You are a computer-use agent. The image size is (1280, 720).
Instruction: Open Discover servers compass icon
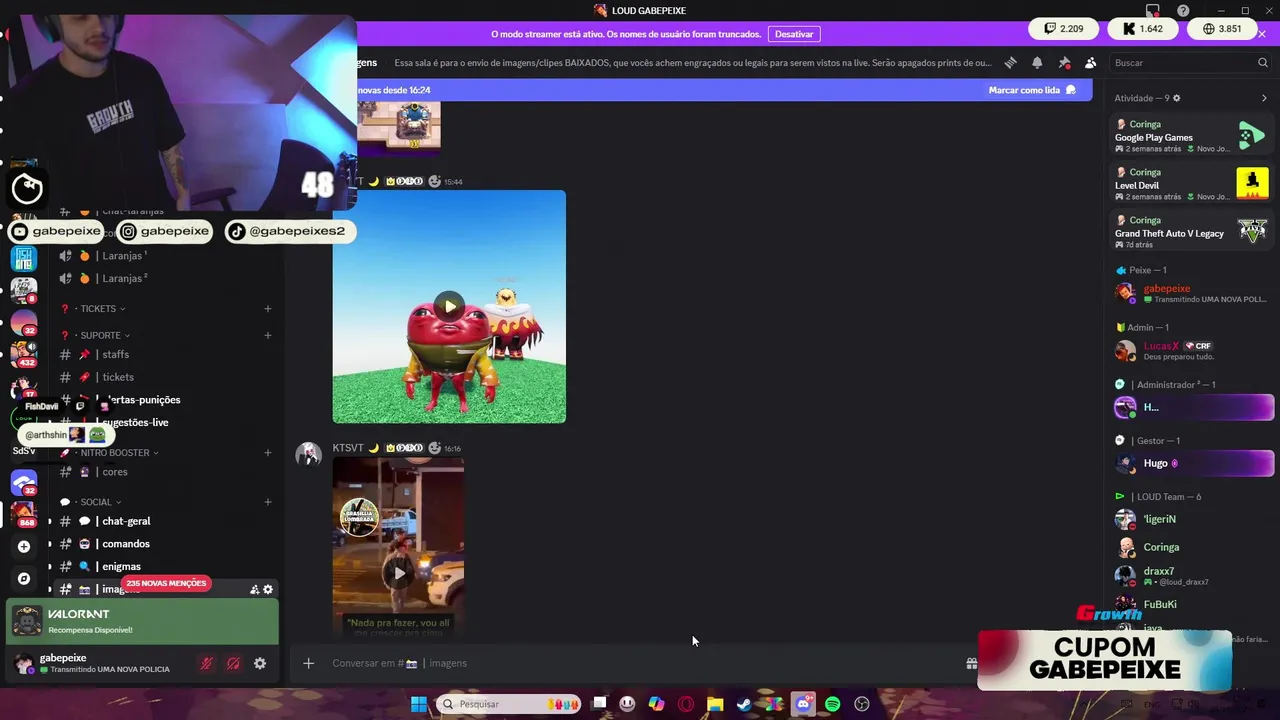point(24,578)
